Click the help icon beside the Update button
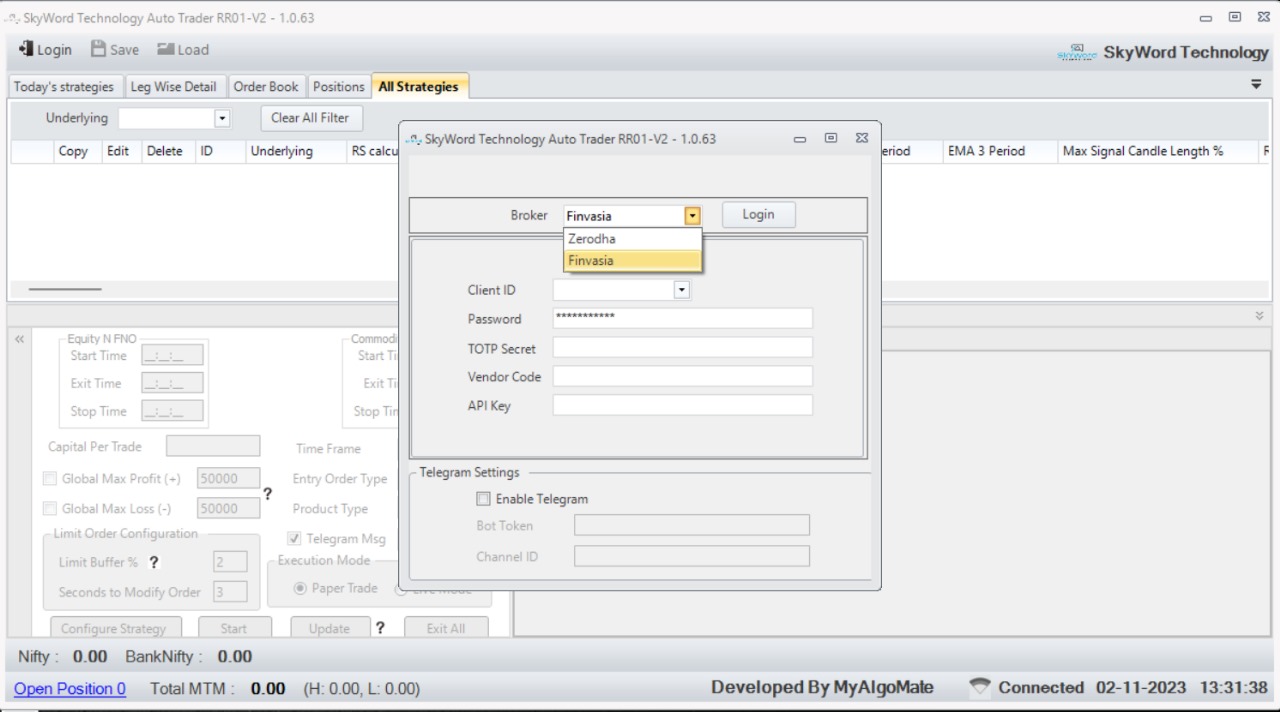The image size is (1280, 712). coord(380,628)
